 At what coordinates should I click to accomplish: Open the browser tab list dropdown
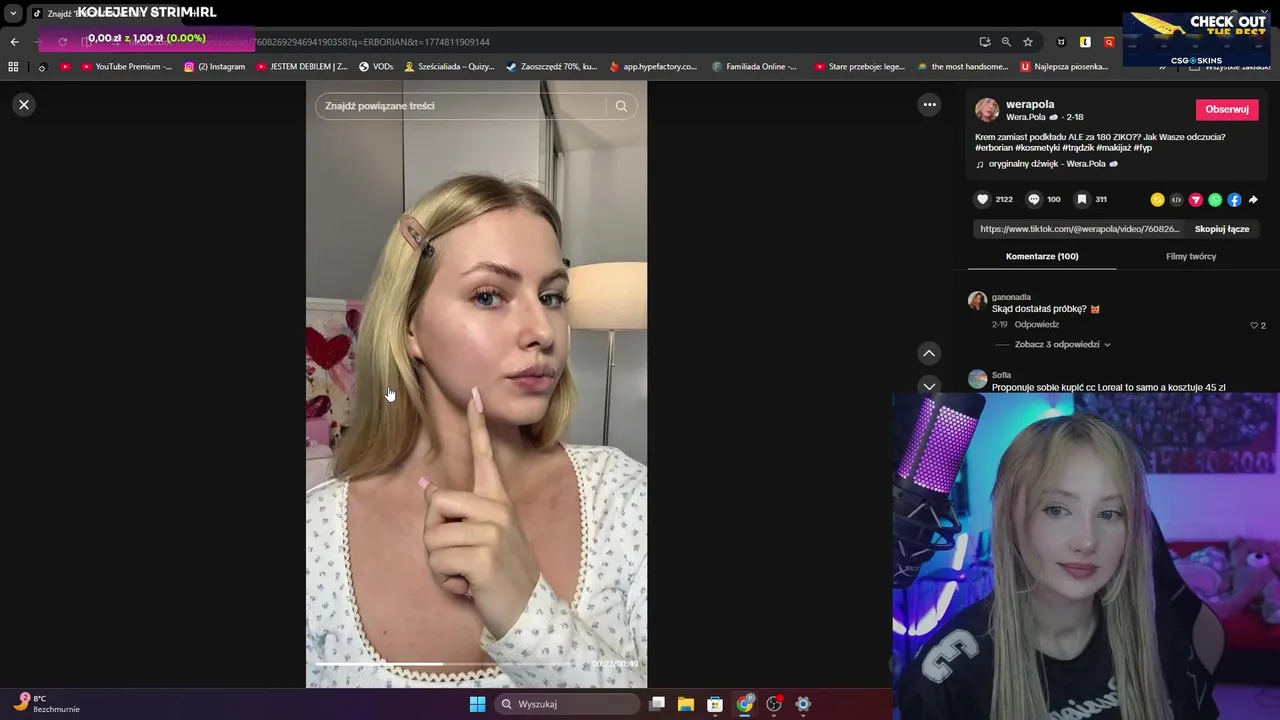point(13,13)
